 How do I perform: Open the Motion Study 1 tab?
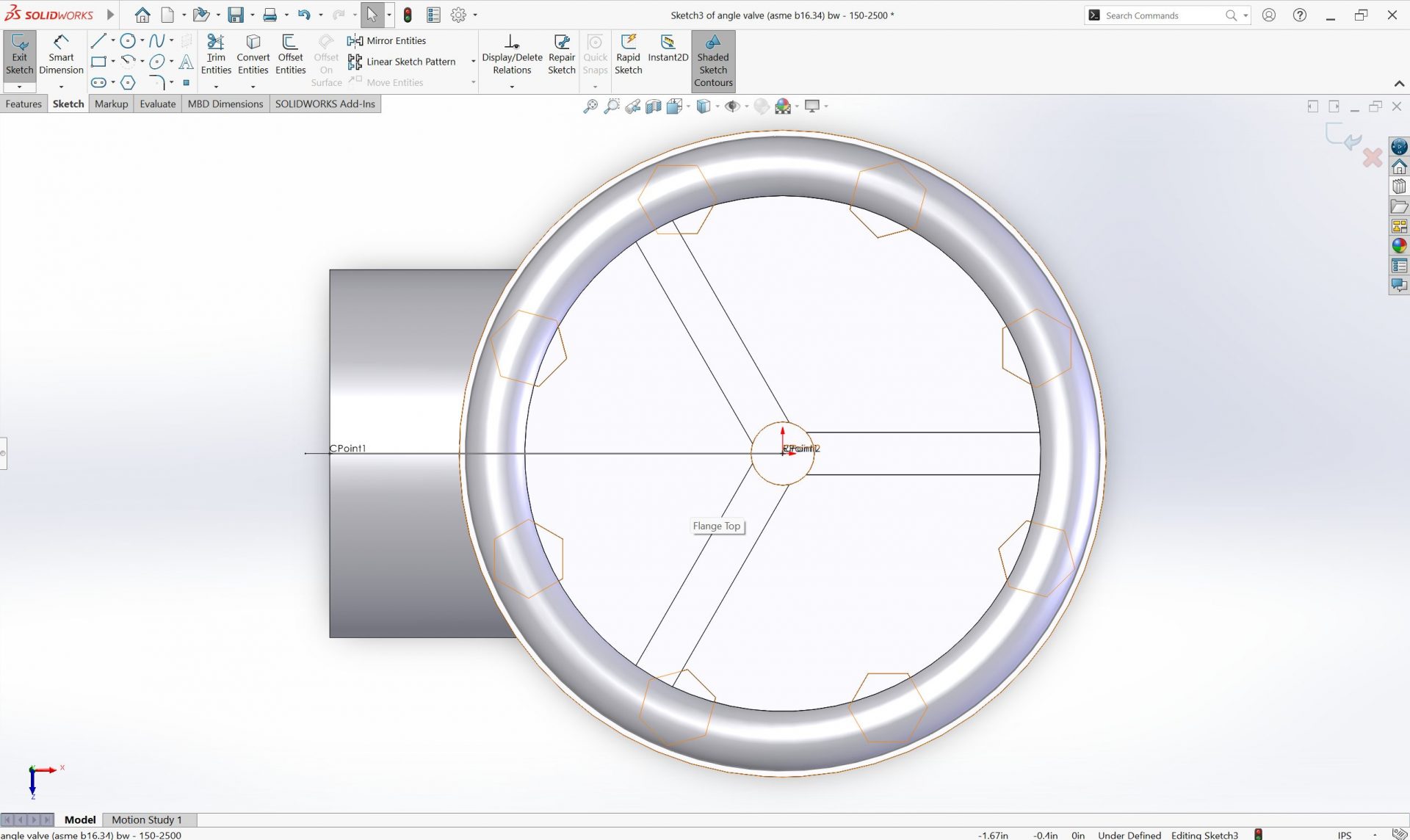pyautogui.click(x=147, y=819)
